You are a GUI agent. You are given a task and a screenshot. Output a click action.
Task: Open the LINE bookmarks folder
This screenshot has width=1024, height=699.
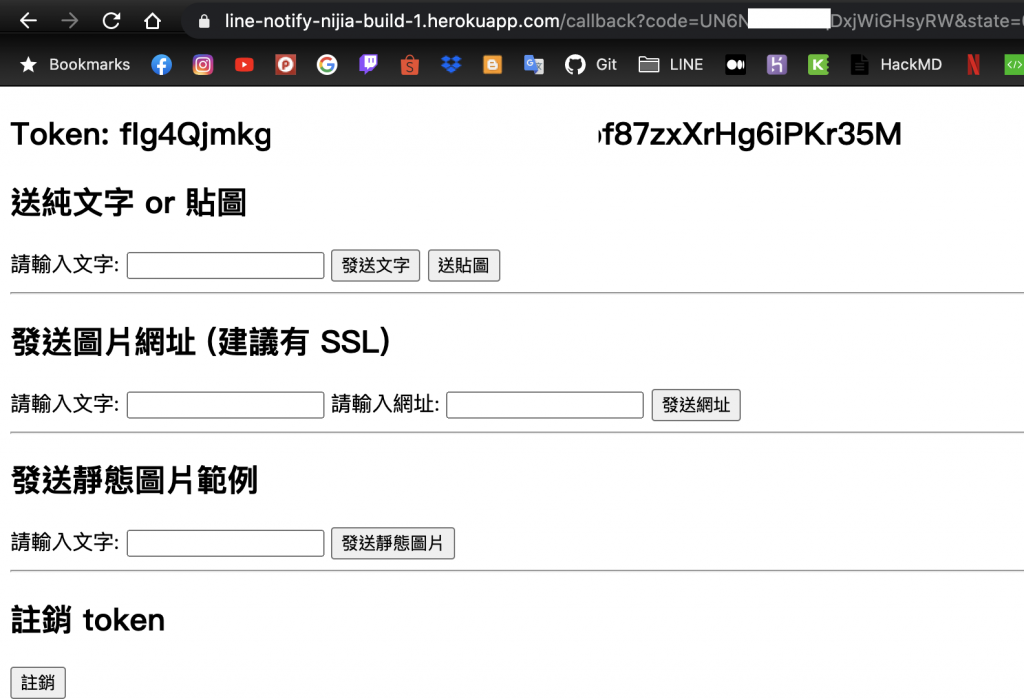click(x=671, y=65)
